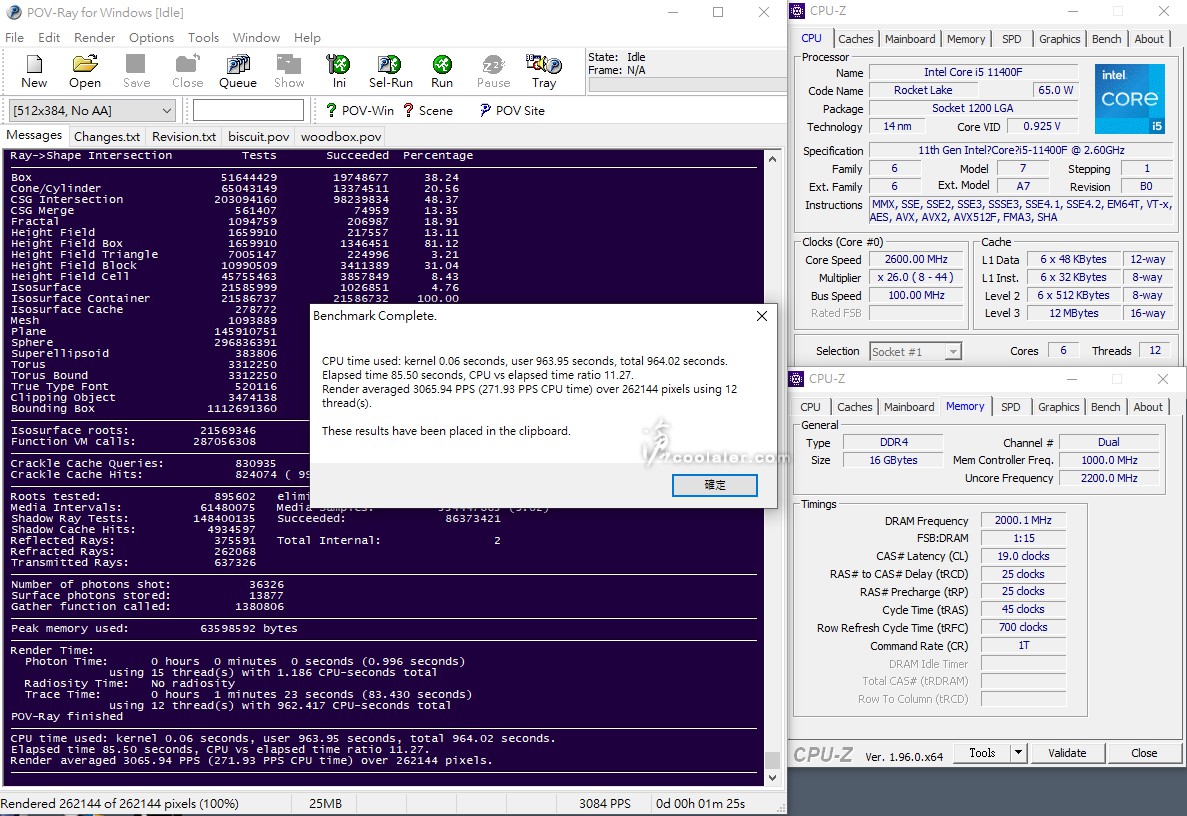The image size is (1187, 816).
Task: Visit the POV Site link
Action: (512, 111)
